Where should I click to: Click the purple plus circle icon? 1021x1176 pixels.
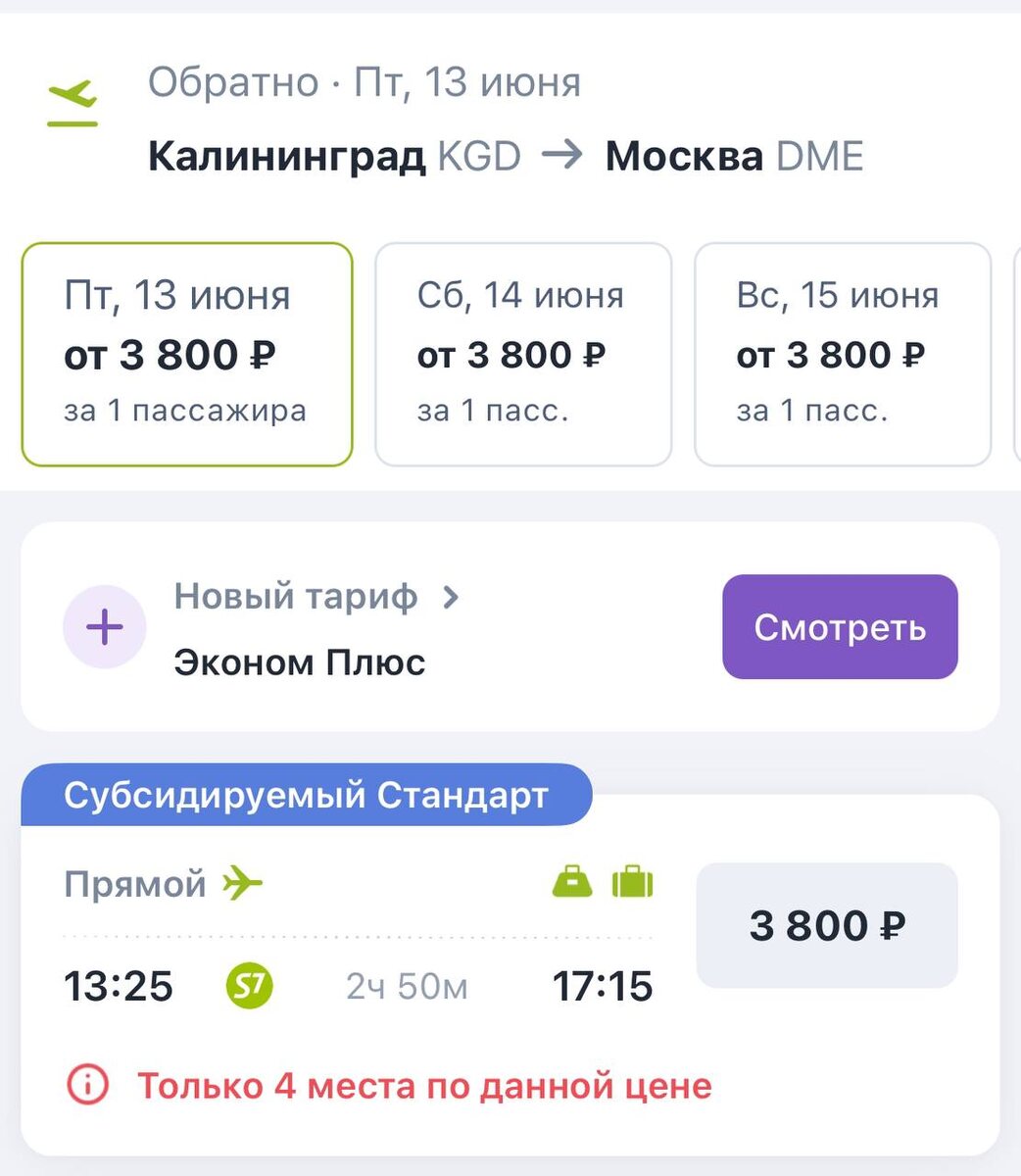105,627
